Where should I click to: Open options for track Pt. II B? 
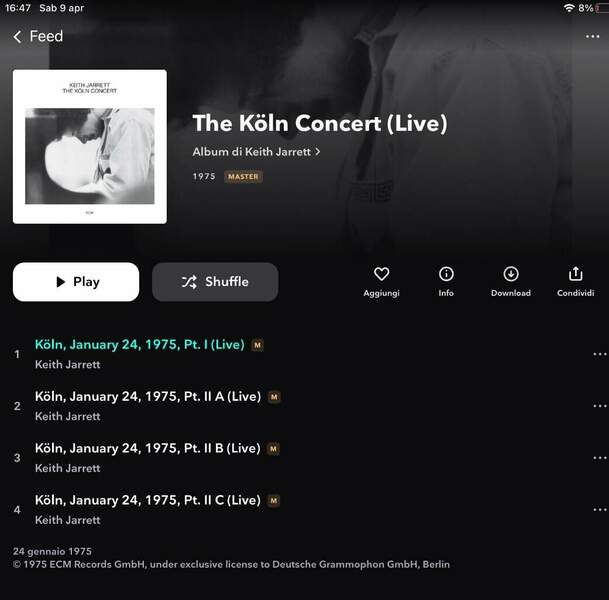click(x=600, y=458)
